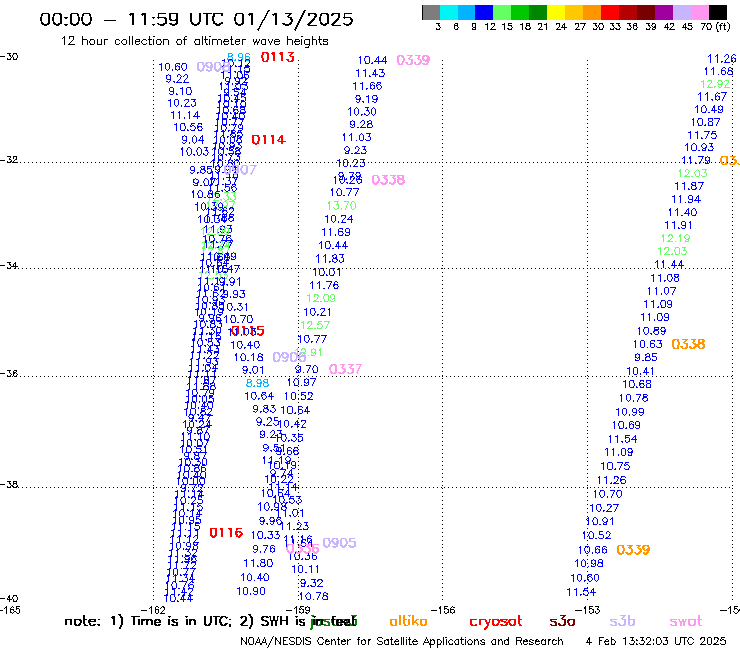Click the '4 Feb 13:32:03 UTC 2025' timestamp
Image resolution: width=740 pixels, height=650 pixels.
[656, 641]
